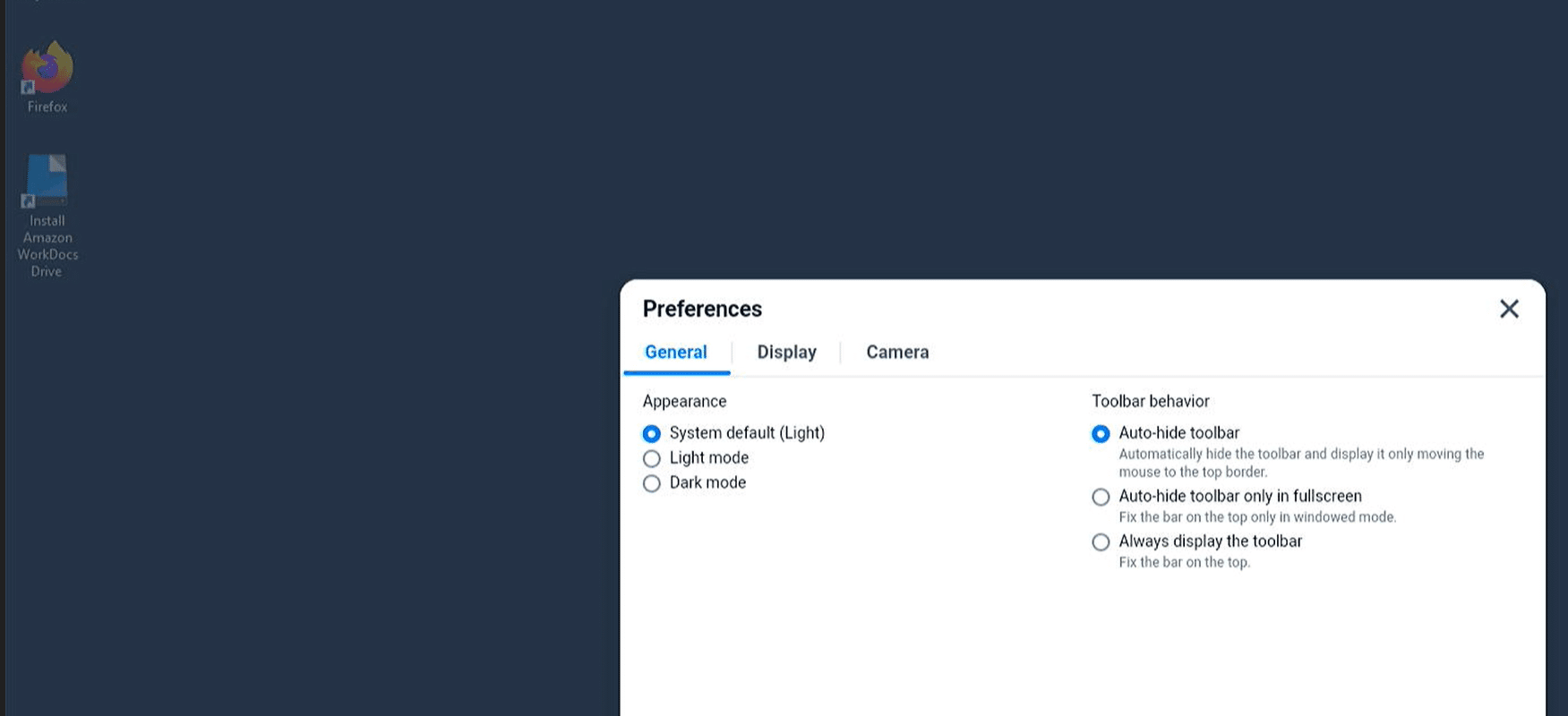Close the Preferences dialog with X
The image size is (1568, 716).
(1509, 309)
